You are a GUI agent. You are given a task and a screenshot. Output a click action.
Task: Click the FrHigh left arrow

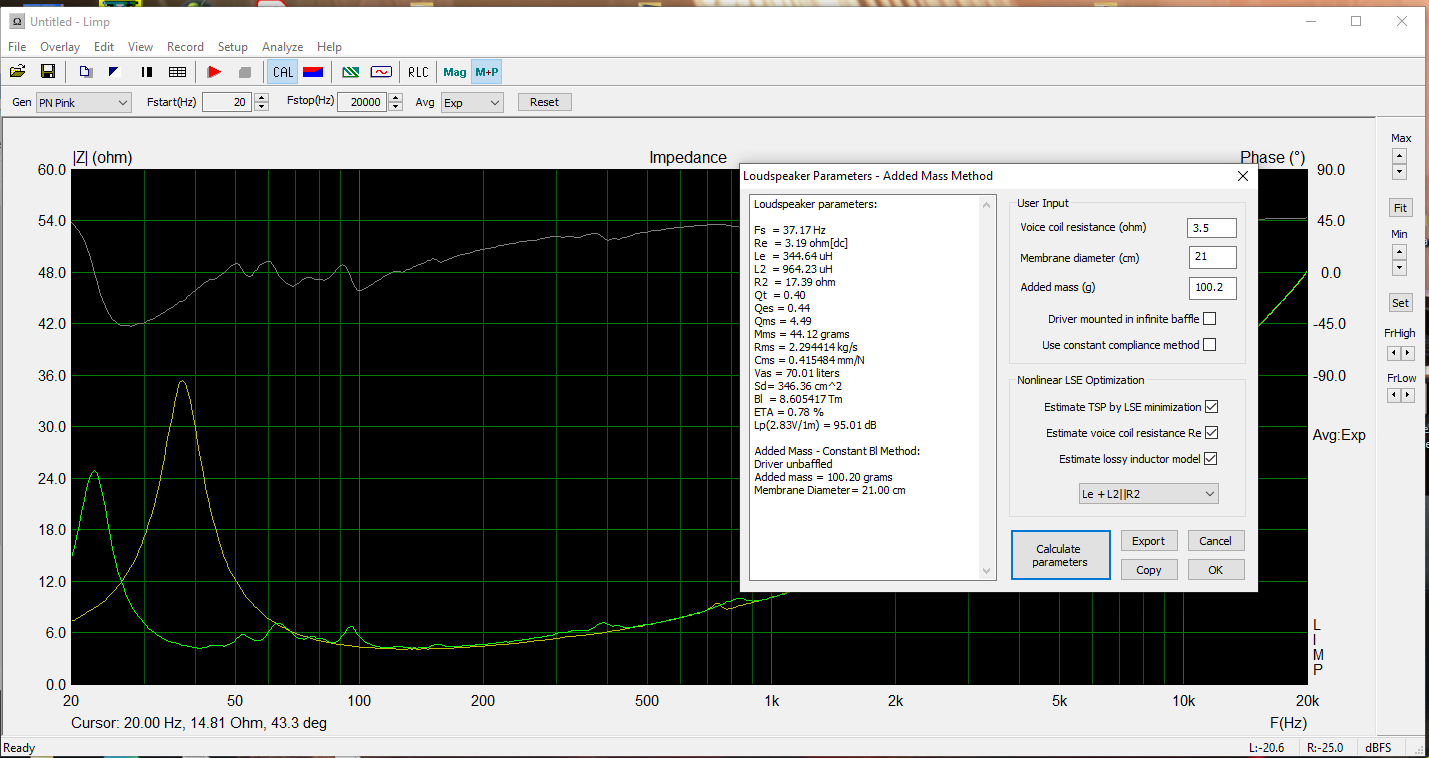(x=1393, y=353)
